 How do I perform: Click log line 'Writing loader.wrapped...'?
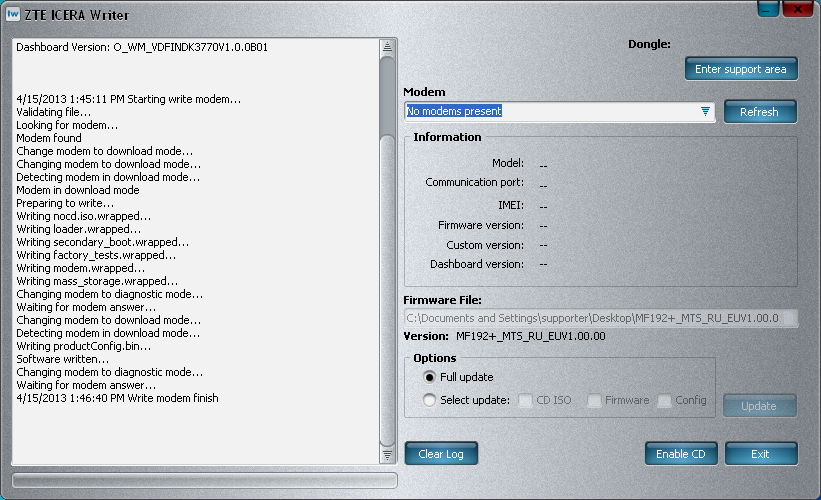click(x=79, y=229)
